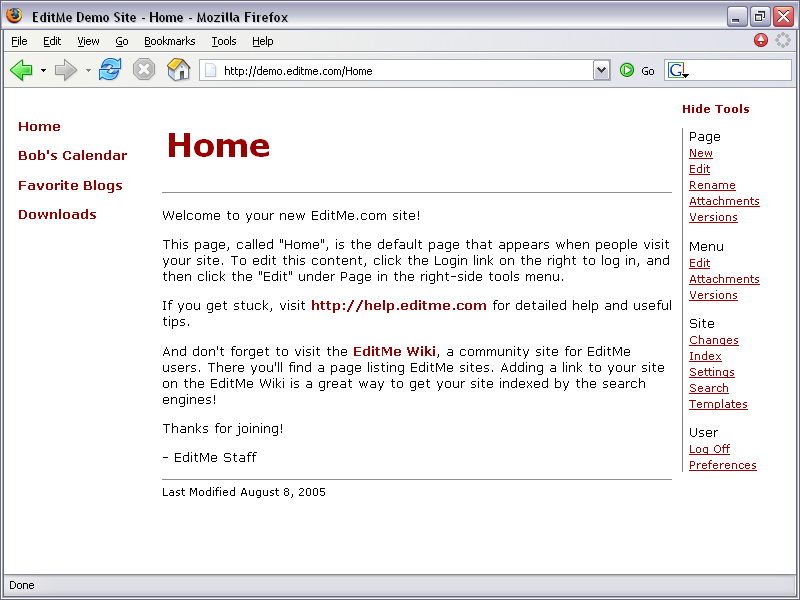800x600 pixels.
Task: Click the '– EditMe Staff' signature text
Action: tap(210, 458)
